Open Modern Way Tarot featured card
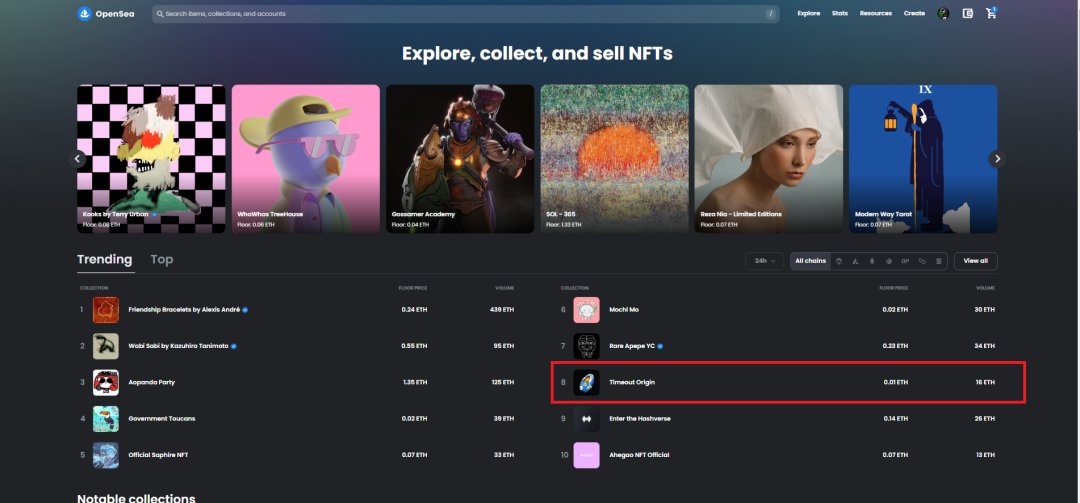This screenshot has width=1080, height=503. click(x=923, y=158)
